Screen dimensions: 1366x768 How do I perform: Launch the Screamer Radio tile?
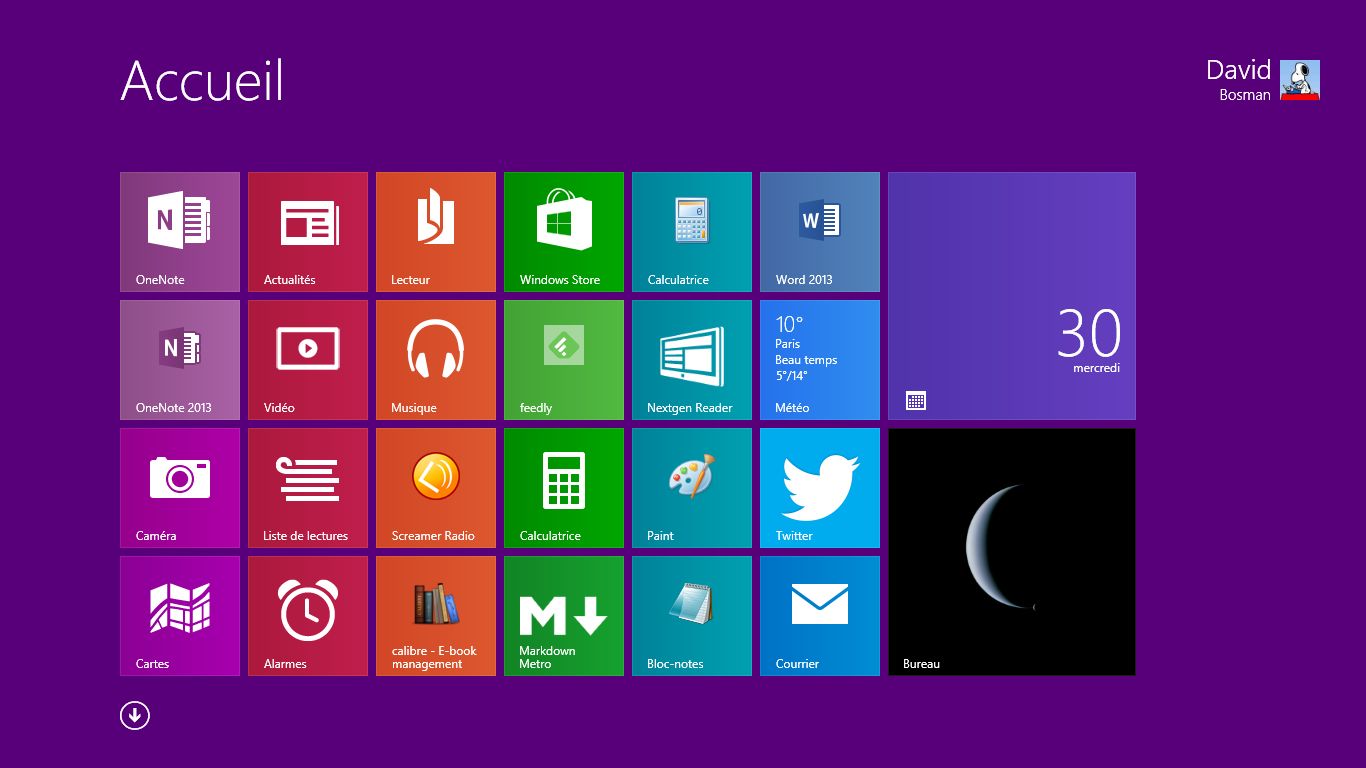(x=435, y=488)
